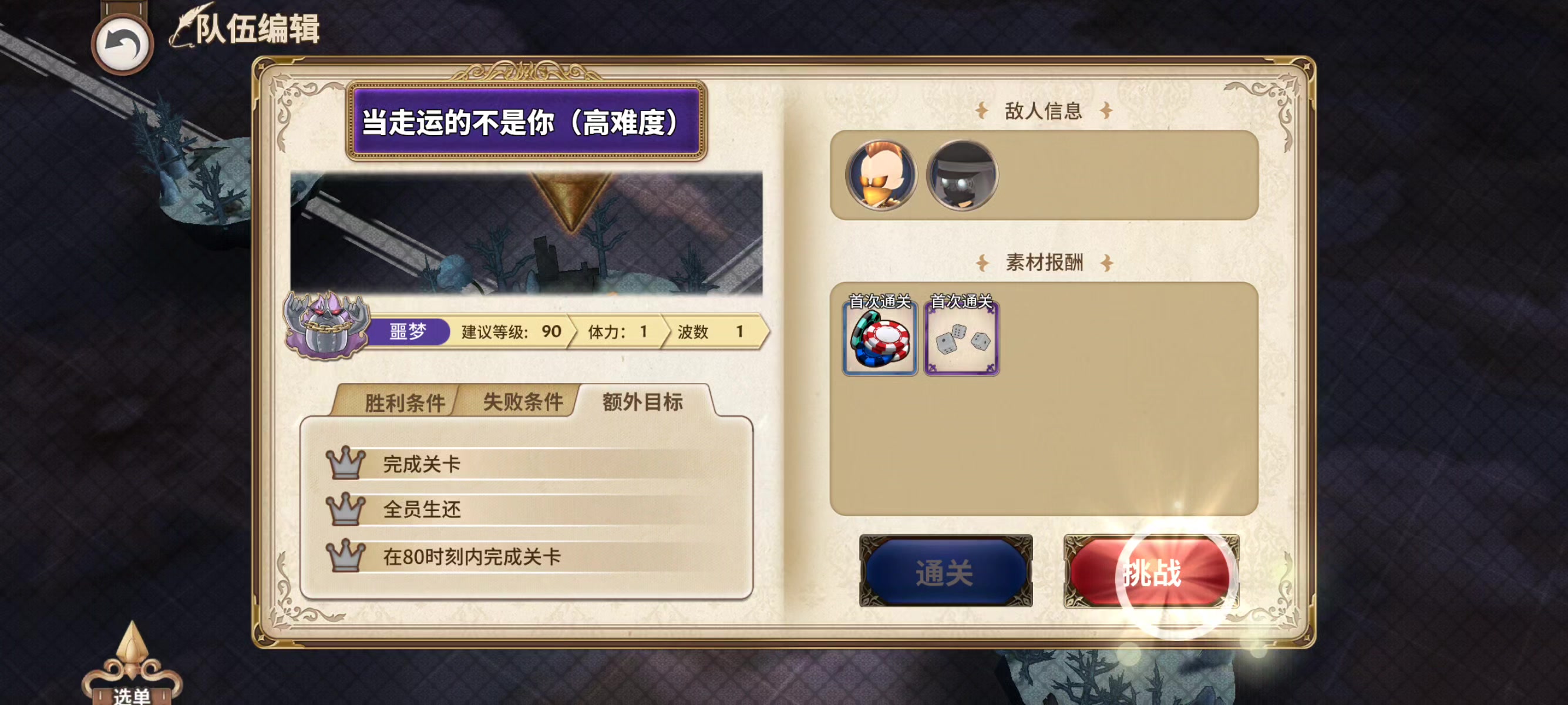Select the dice reward icon

pos(962,338)
